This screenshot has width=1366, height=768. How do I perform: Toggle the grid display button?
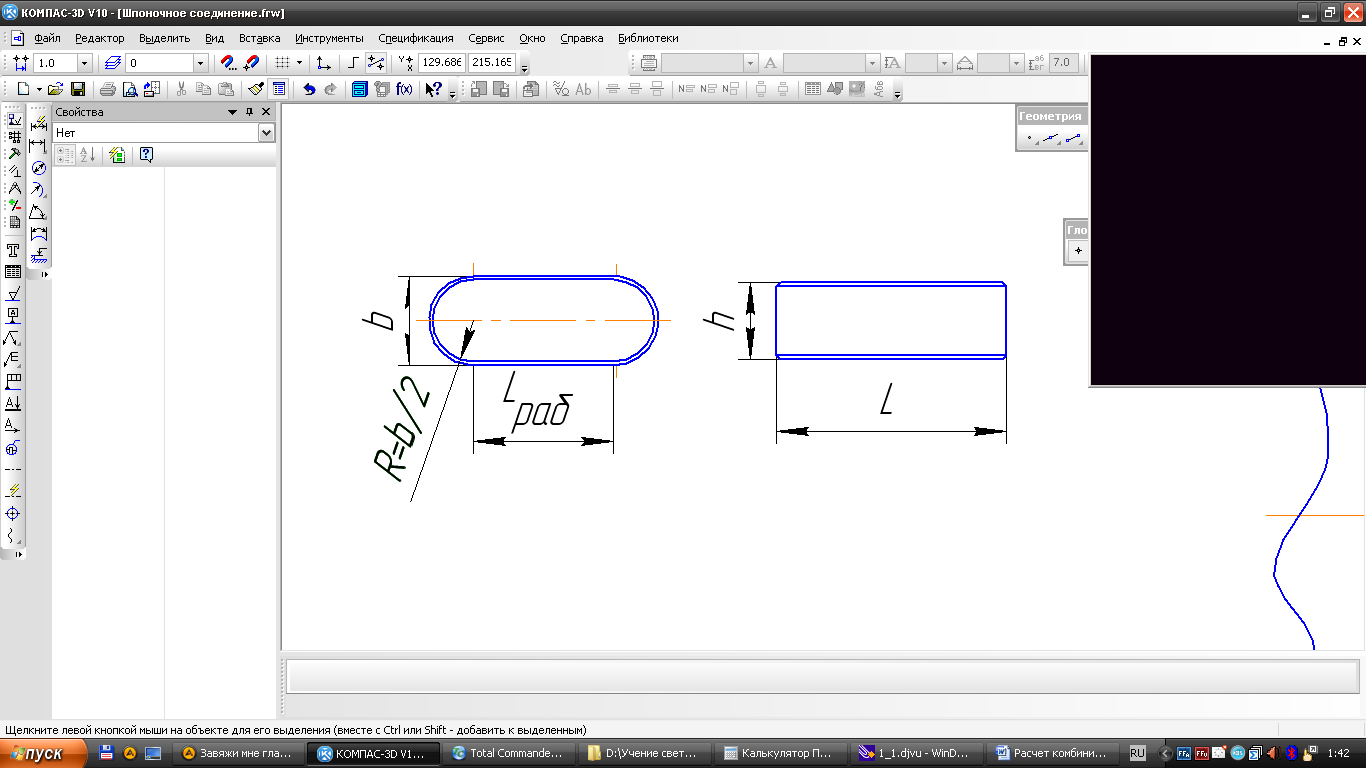(282, 63)
